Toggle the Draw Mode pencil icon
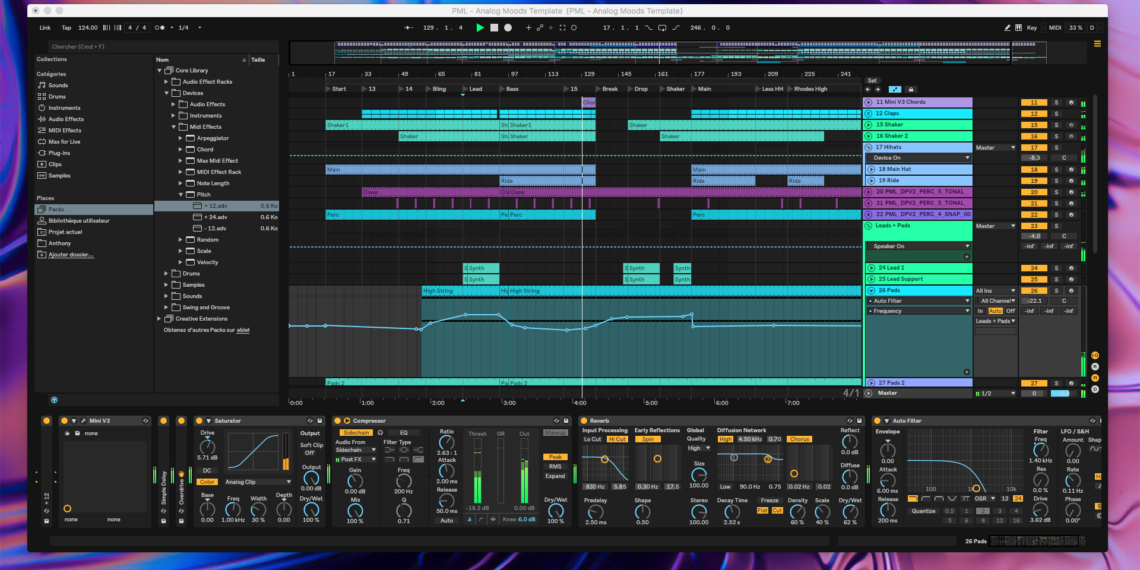1140x570 pixels. tap(1009, 28)
